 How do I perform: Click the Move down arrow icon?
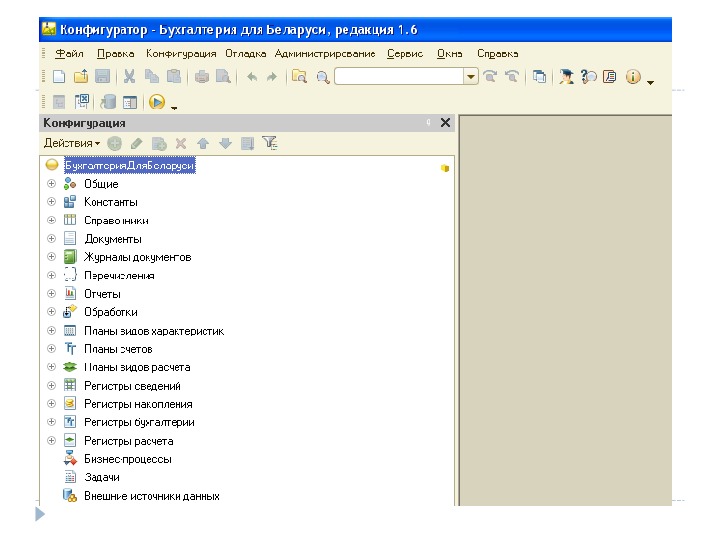pos(225,144)
